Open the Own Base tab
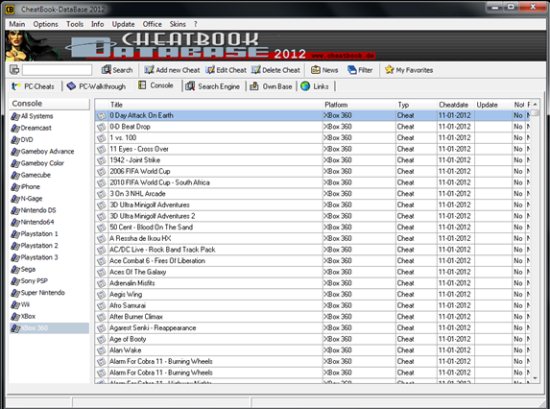The height and width of the screenshot is (409, 550). click(271, 86)
